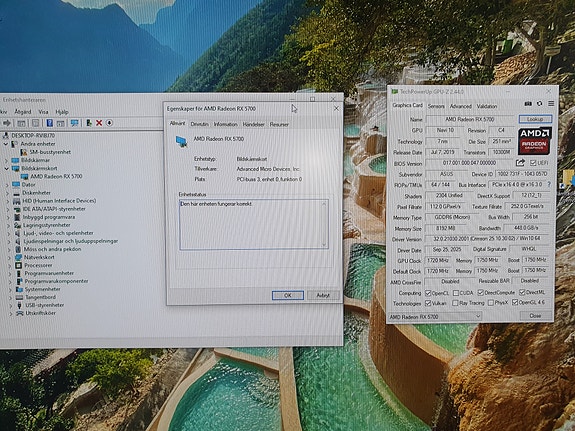The image size is (575, 431).
Task: Click the Lookup button
Action: pyautogui.click(x=535, y=119)
